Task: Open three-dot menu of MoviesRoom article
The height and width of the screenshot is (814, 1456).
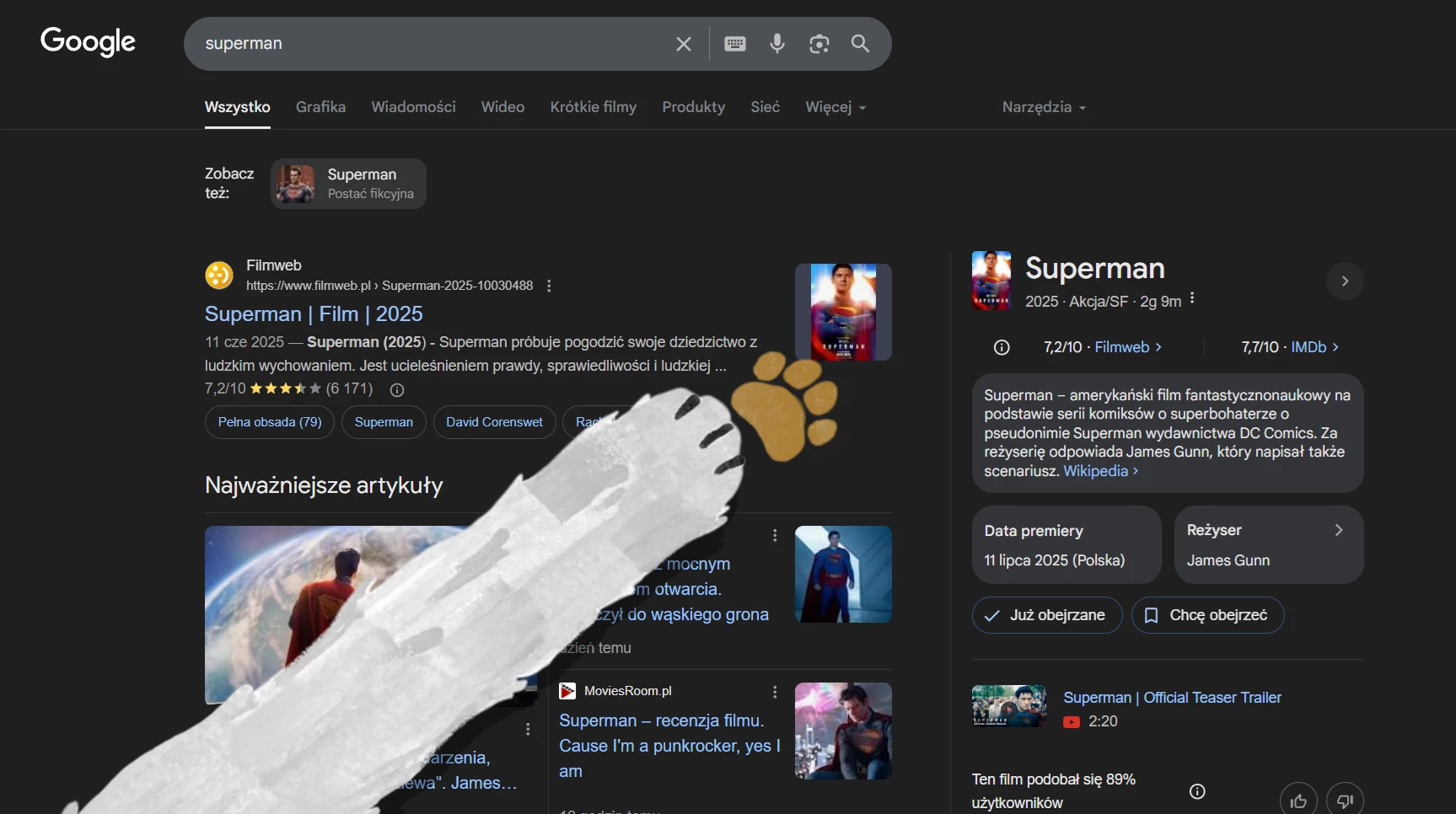Action: (x=775, y=692)
